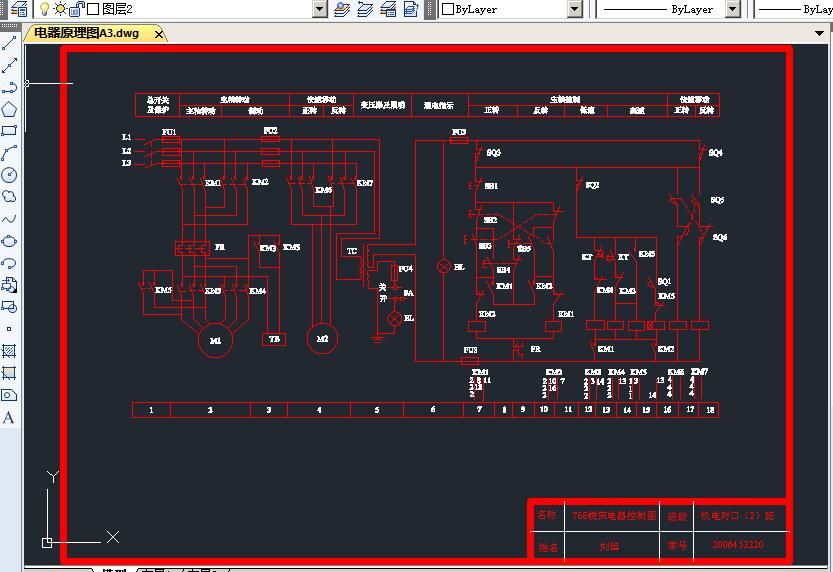The width and height of the screenshot is (833, 572).
Task: Toggle the layer lock padlock
Action: click(x=78, y=8)
